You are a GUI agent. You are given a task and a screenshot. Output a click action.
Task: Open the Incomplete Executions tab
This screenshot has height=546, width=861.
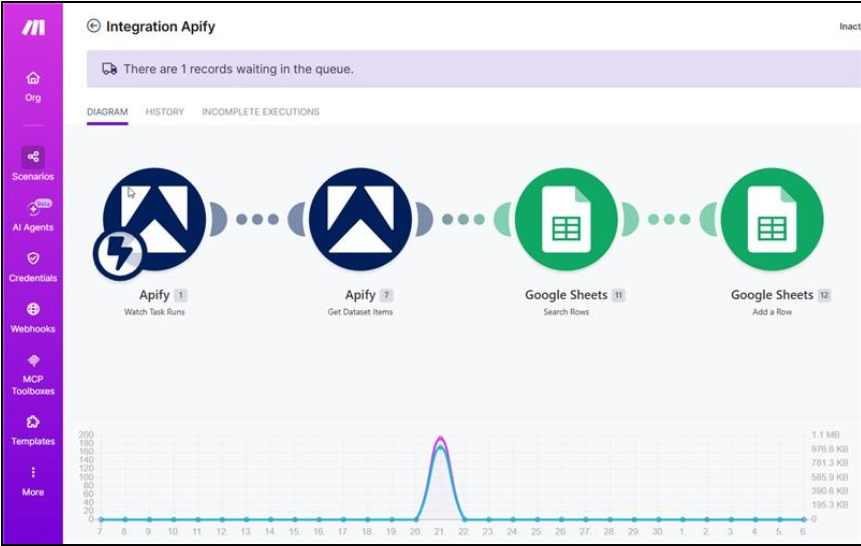pyautogui.click(x=260, y=112)
